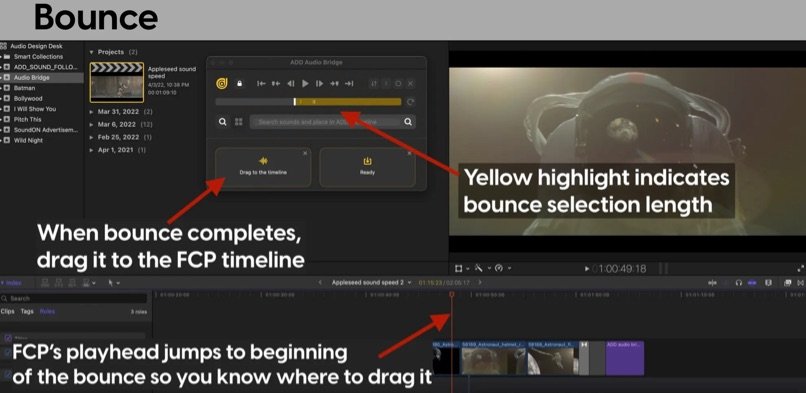806x393 pixels.
Task: Dismiss the Ready tile
Action: click(409, 153)
